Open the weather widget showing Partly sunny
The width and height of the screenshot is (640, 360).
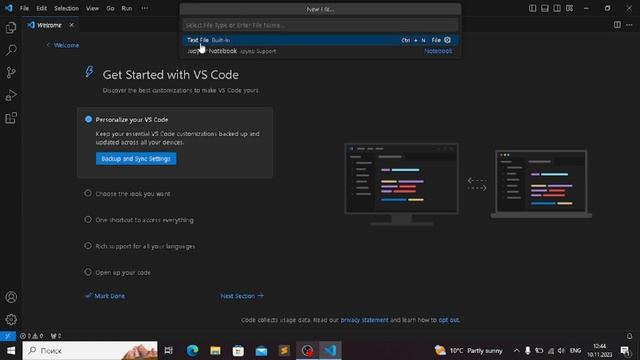click(468, 351)
